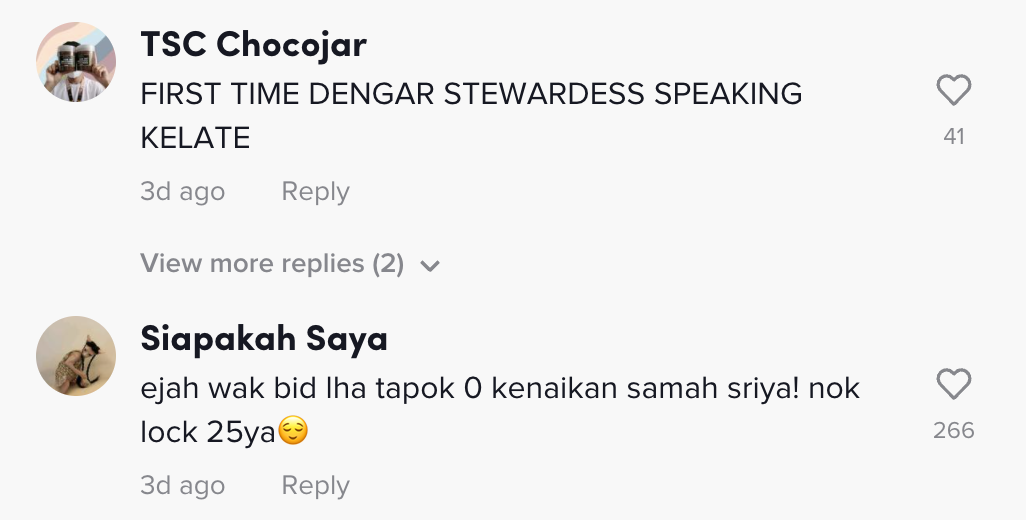Select the 'ejah wak bid lha' comment line
1026x520 pixels.
[x=500, y=388]
